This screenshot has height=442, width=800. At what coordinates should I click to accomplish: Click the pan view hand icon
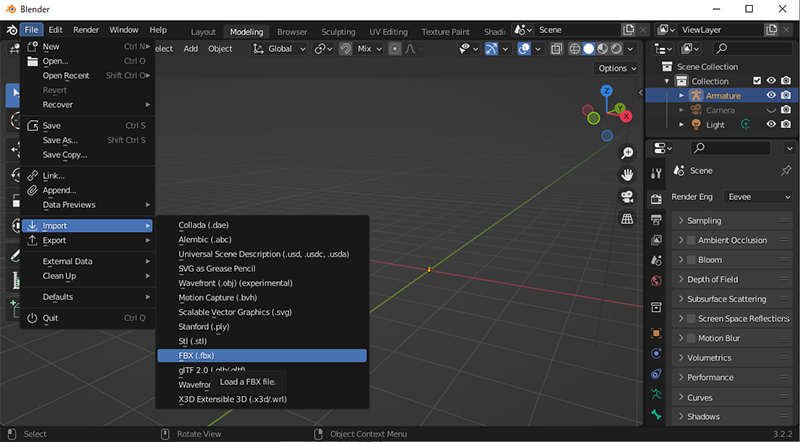point(627,174)
